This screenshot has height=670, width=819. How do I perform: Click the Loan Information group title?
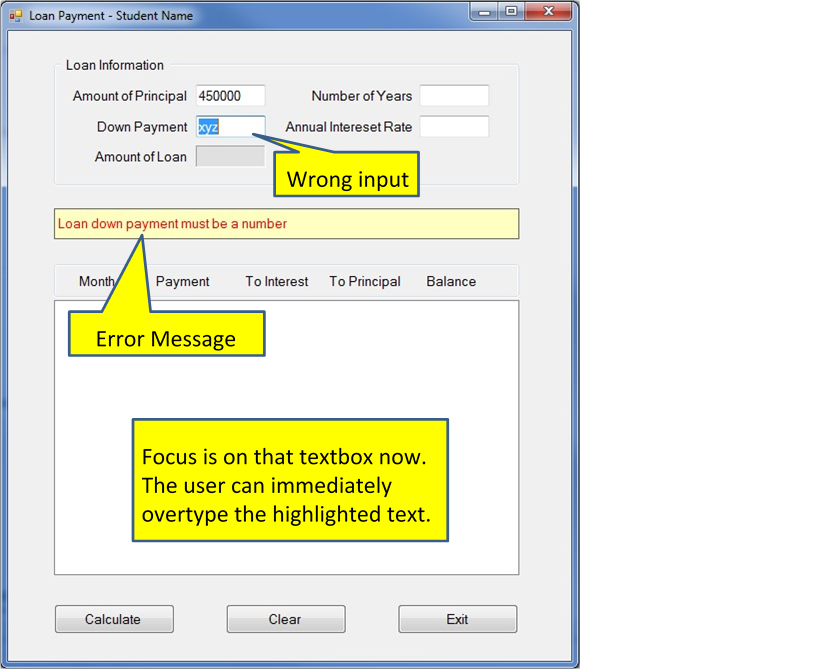[x=114, y=65]
